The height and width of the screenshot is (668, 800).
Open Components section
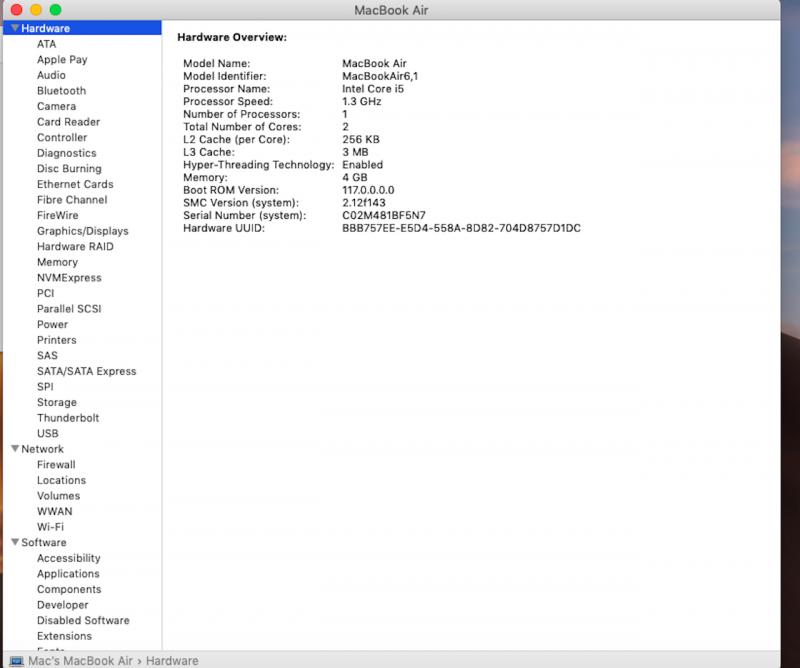click(x=69, y=589)
